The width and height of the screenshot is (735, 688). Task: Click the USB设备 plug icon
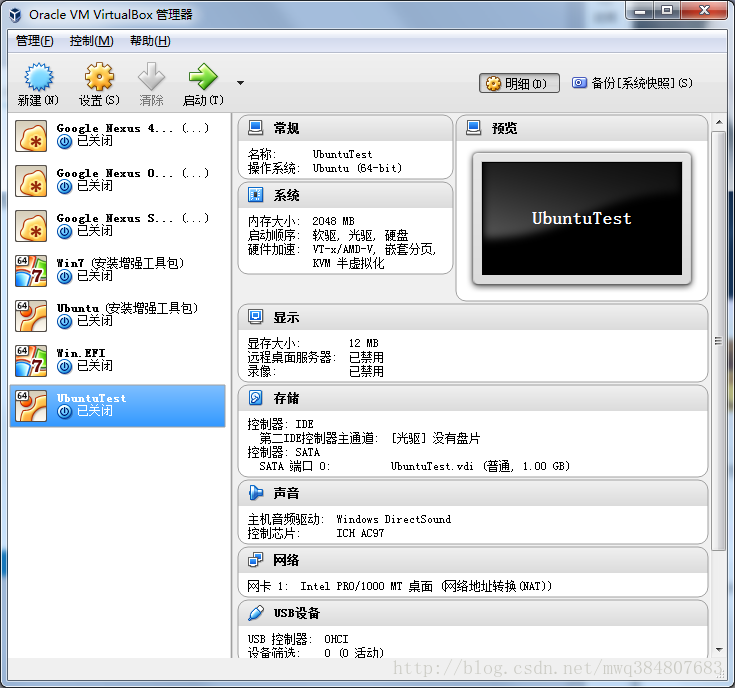(255, 613)
